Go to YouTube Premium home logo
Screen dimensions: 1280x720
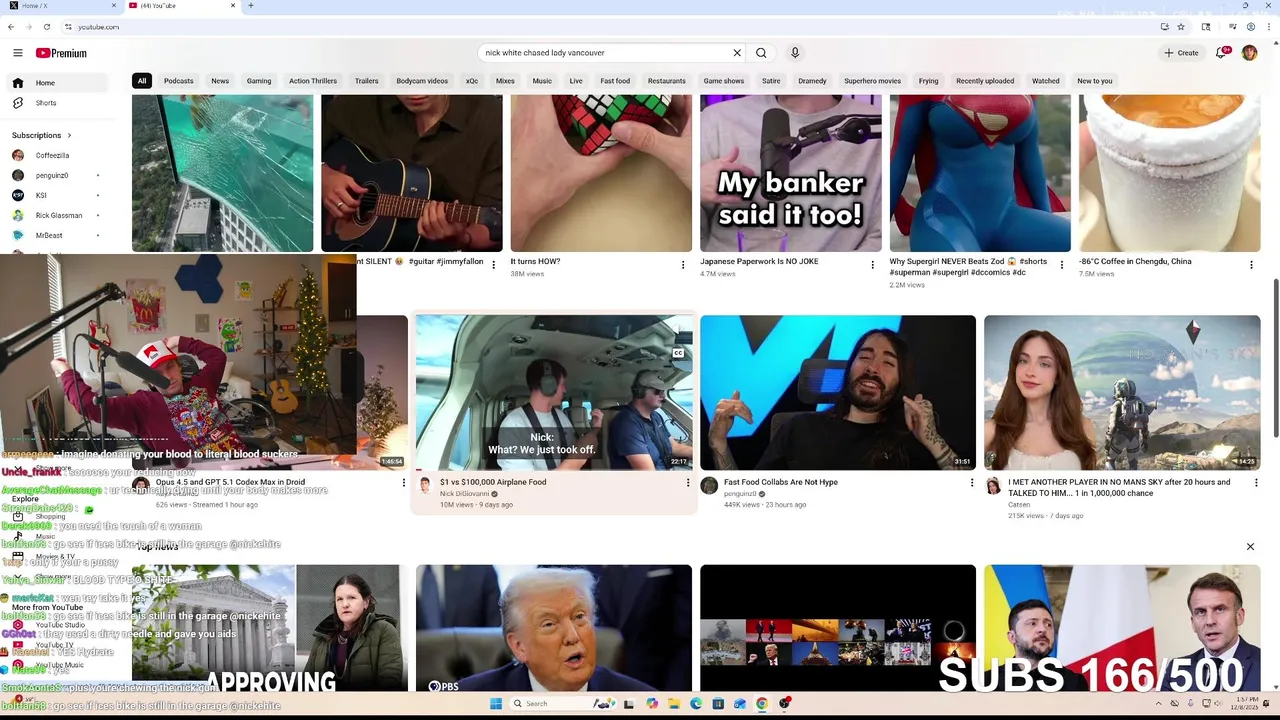61,53
